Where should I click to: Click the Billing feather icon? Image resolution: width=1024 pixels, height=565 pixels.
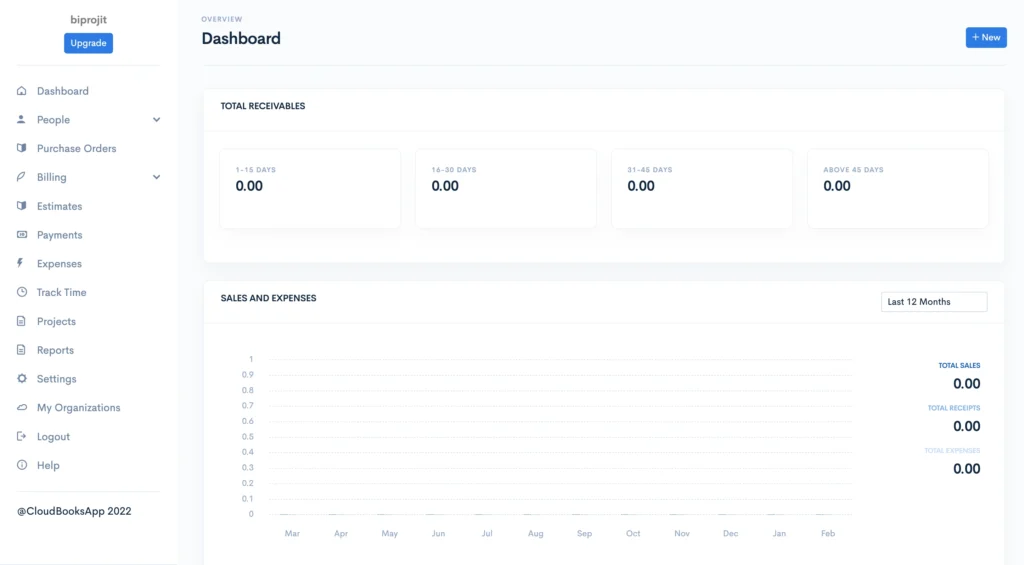[22, 177]
